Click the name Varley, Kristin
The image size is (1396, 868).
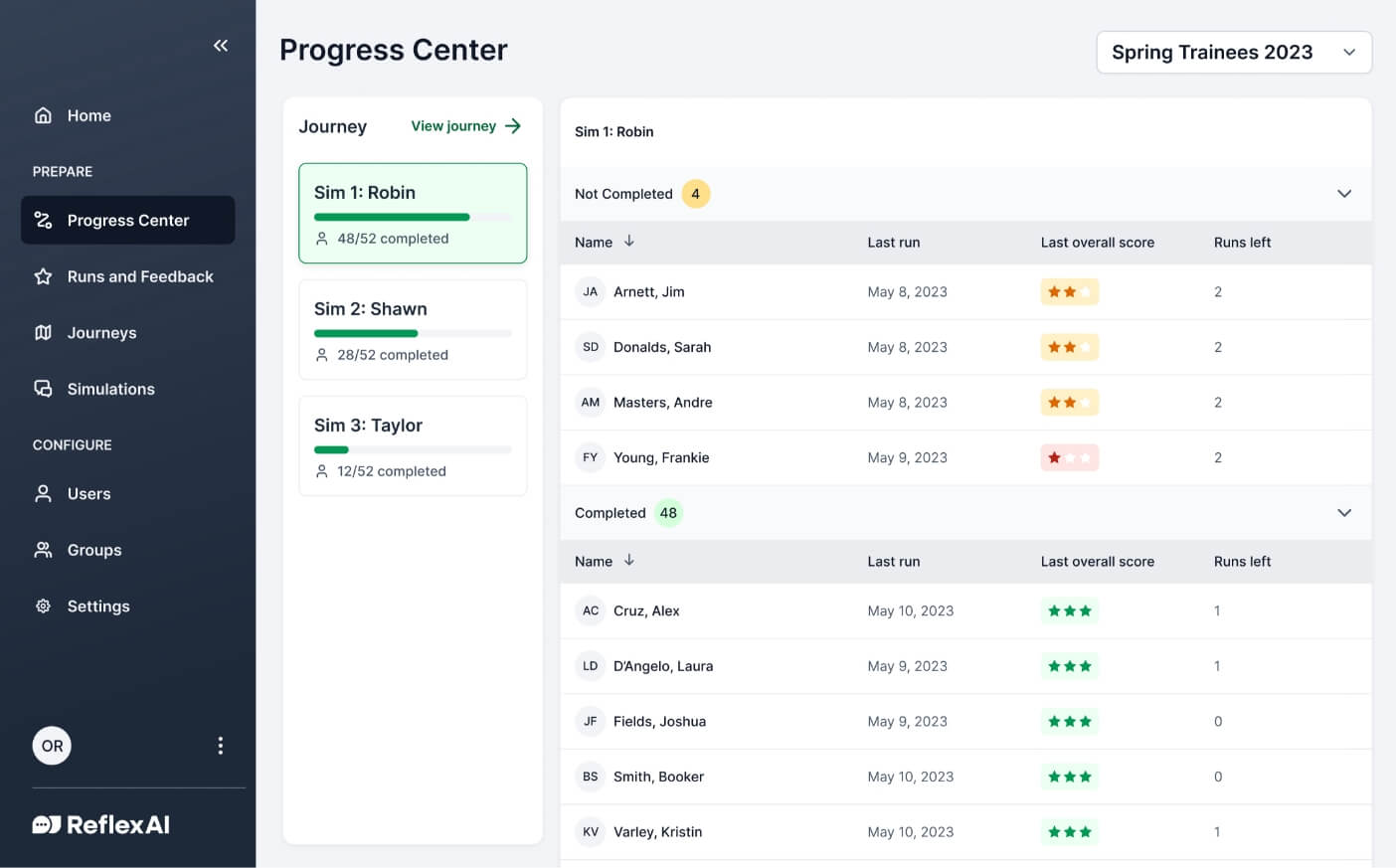click(658, 831)
